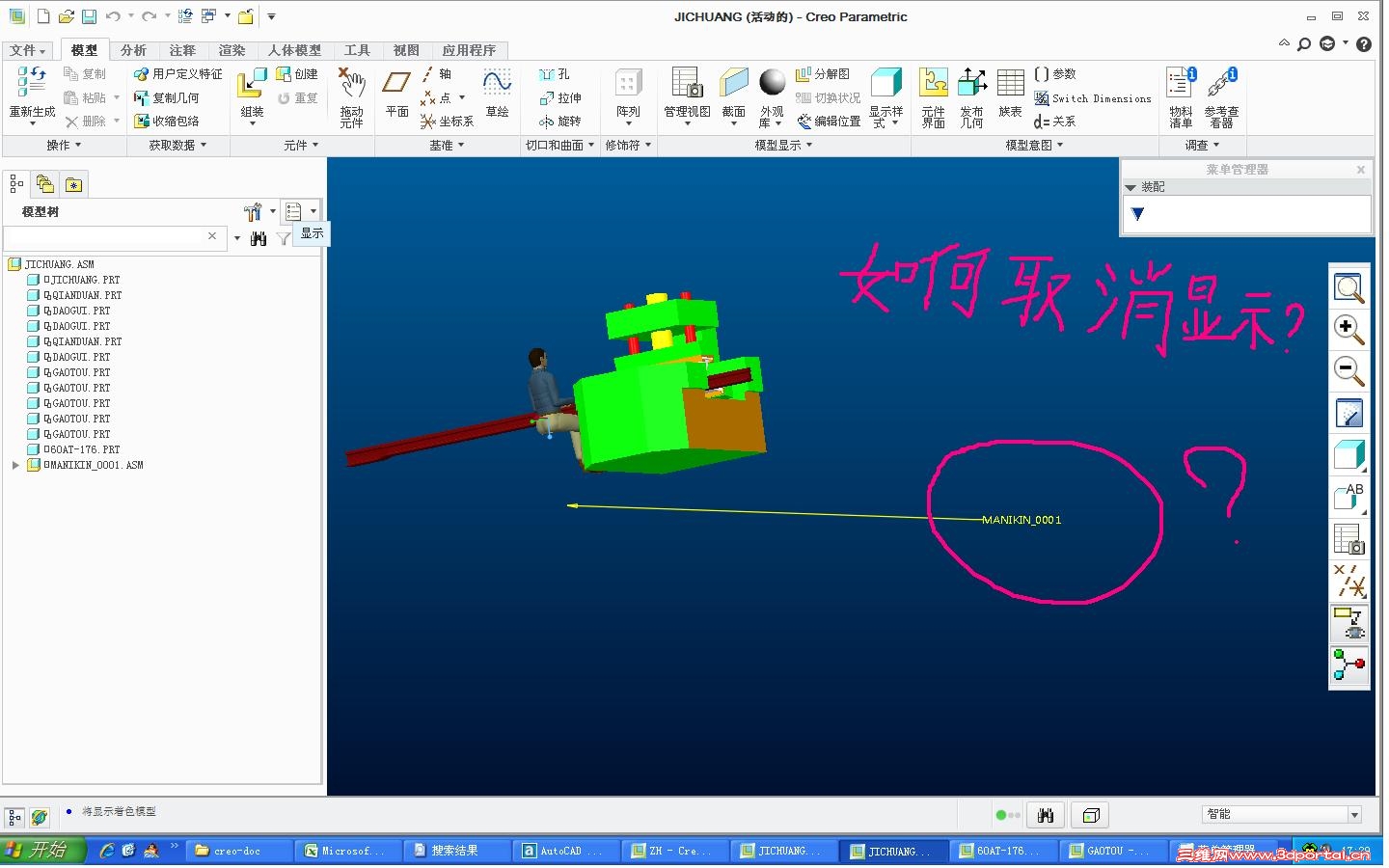Open the Family Table (族表)
Screen dimensions: 1389x868
coord(1010,94)
